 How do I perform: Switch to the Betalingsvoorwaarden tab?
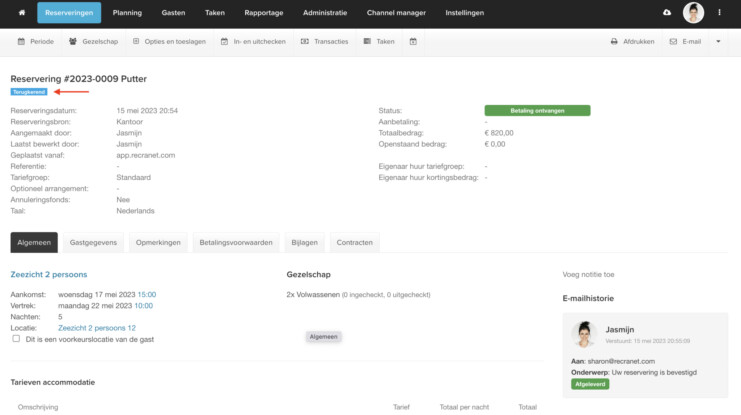(x=235, y=242)
